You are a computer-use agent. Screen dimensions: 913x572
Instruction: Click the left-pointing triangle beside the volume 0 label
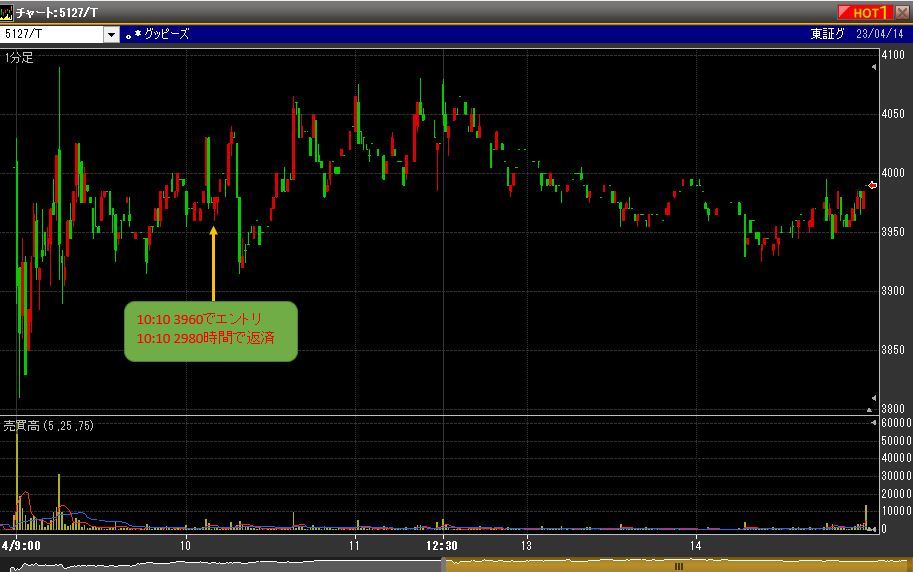coord(873,529)
